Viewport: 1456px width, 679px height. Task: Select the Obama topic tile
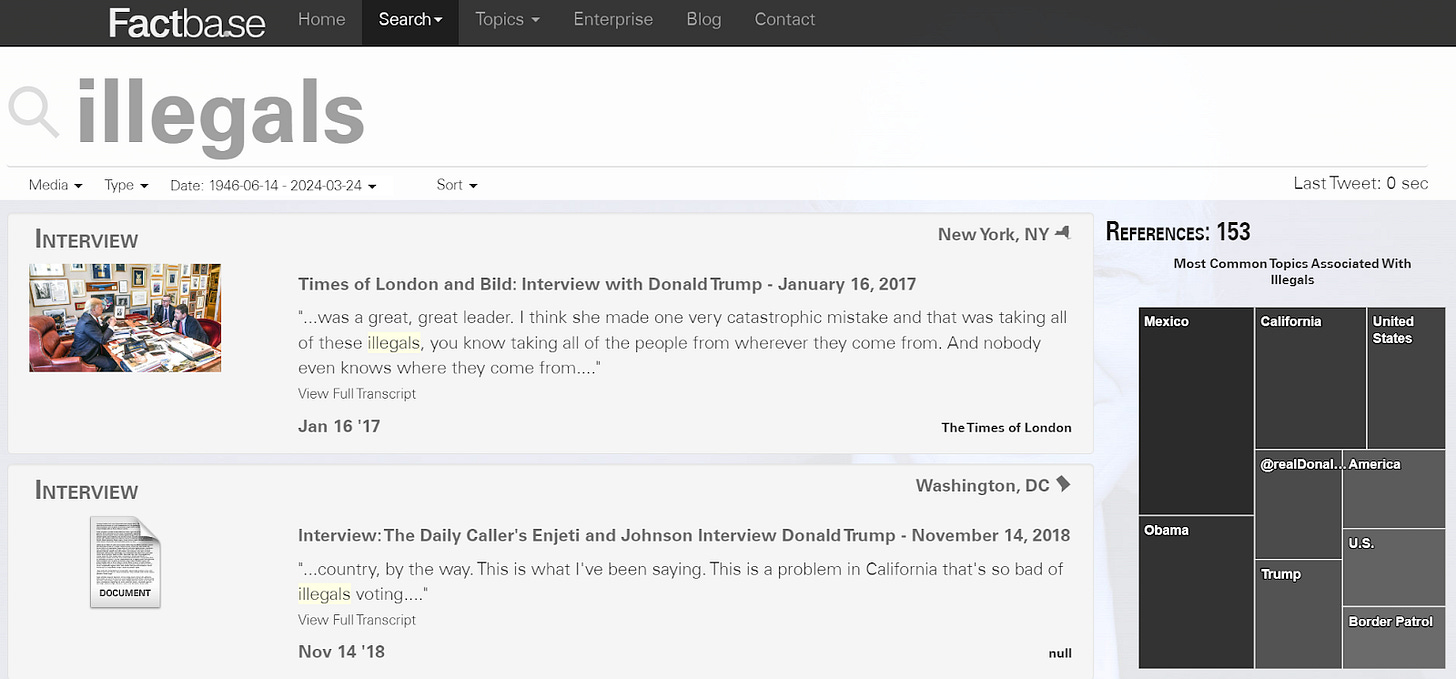coord(1196,592)
